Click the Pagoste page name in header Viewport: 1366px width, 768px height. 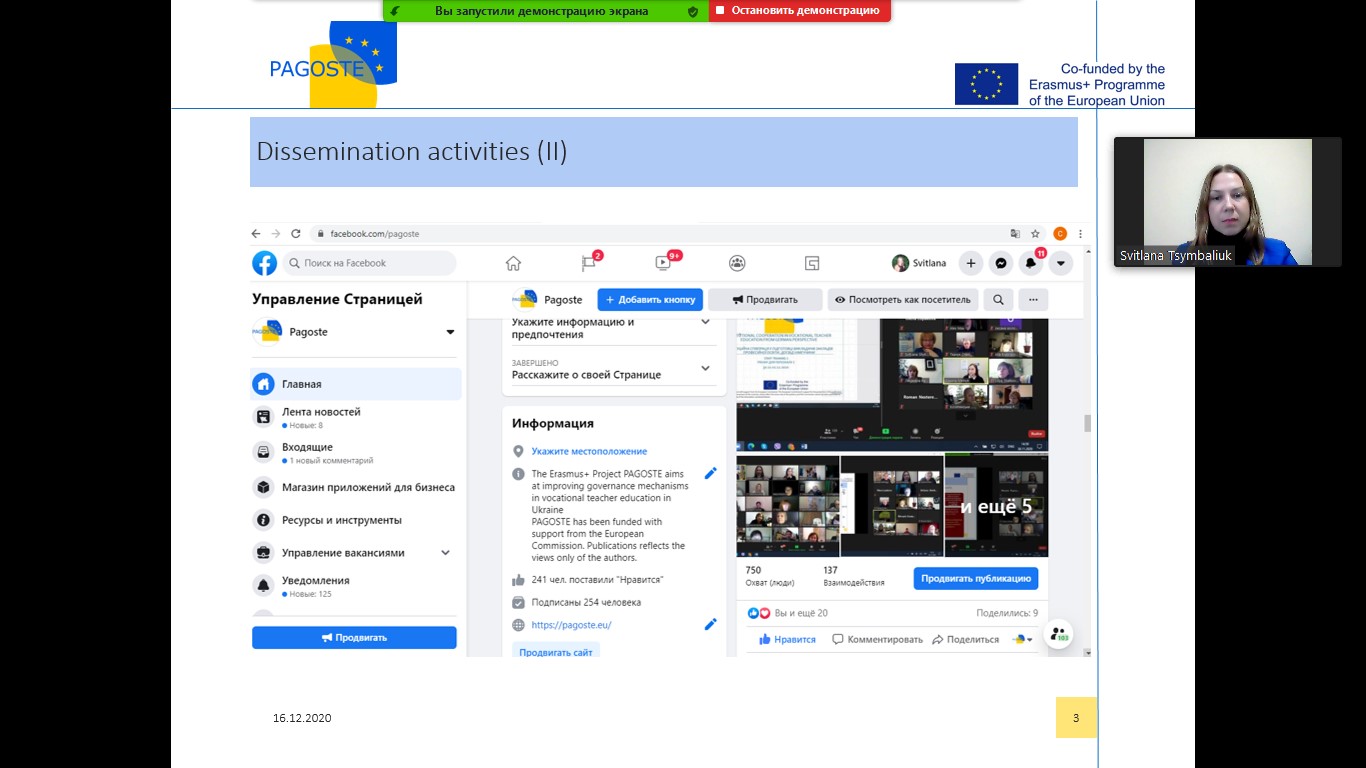pos(564,299)
